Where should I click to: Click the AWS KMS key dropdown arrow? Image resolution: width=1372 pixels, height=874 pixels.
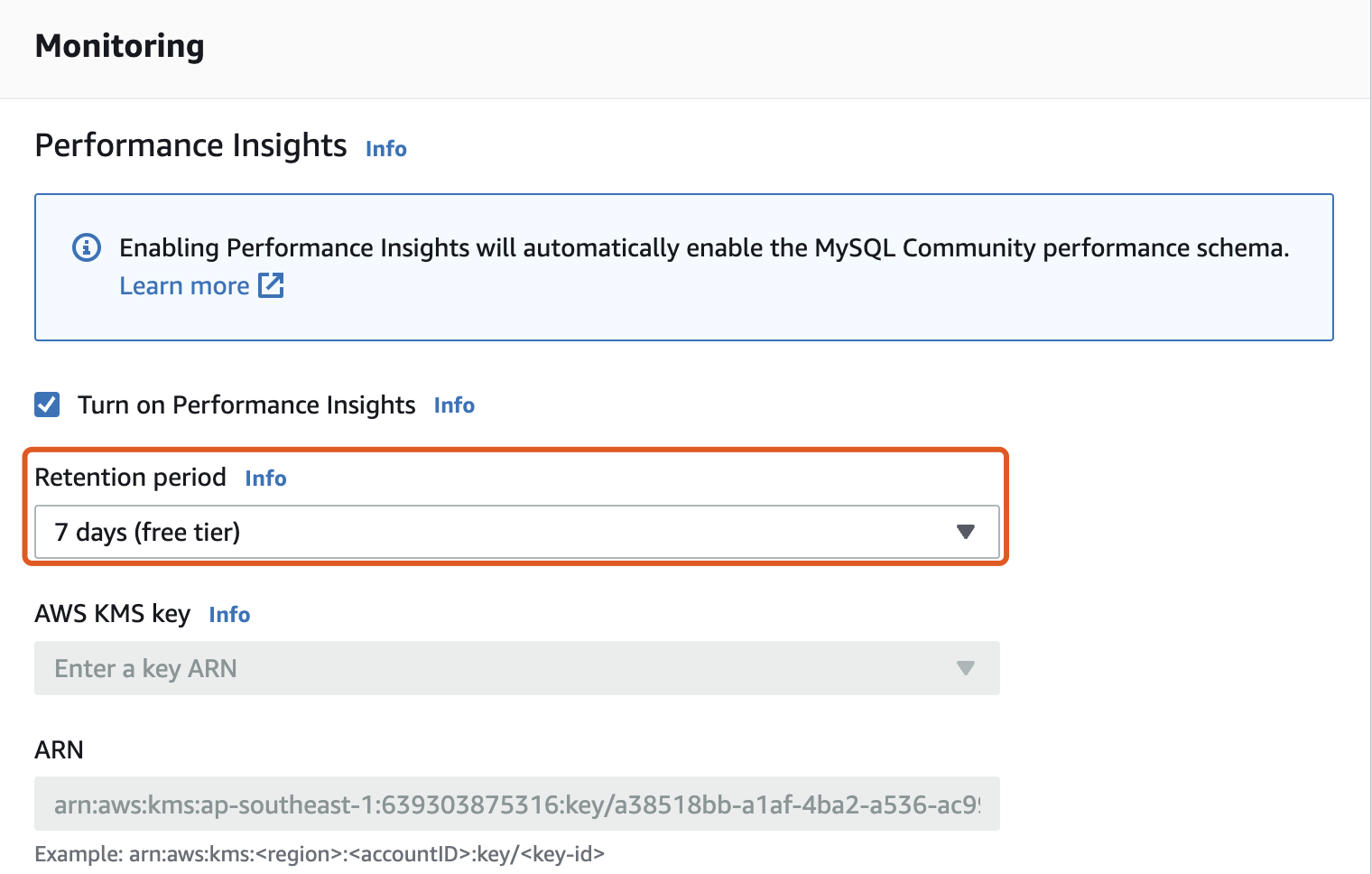click(965, 668)
